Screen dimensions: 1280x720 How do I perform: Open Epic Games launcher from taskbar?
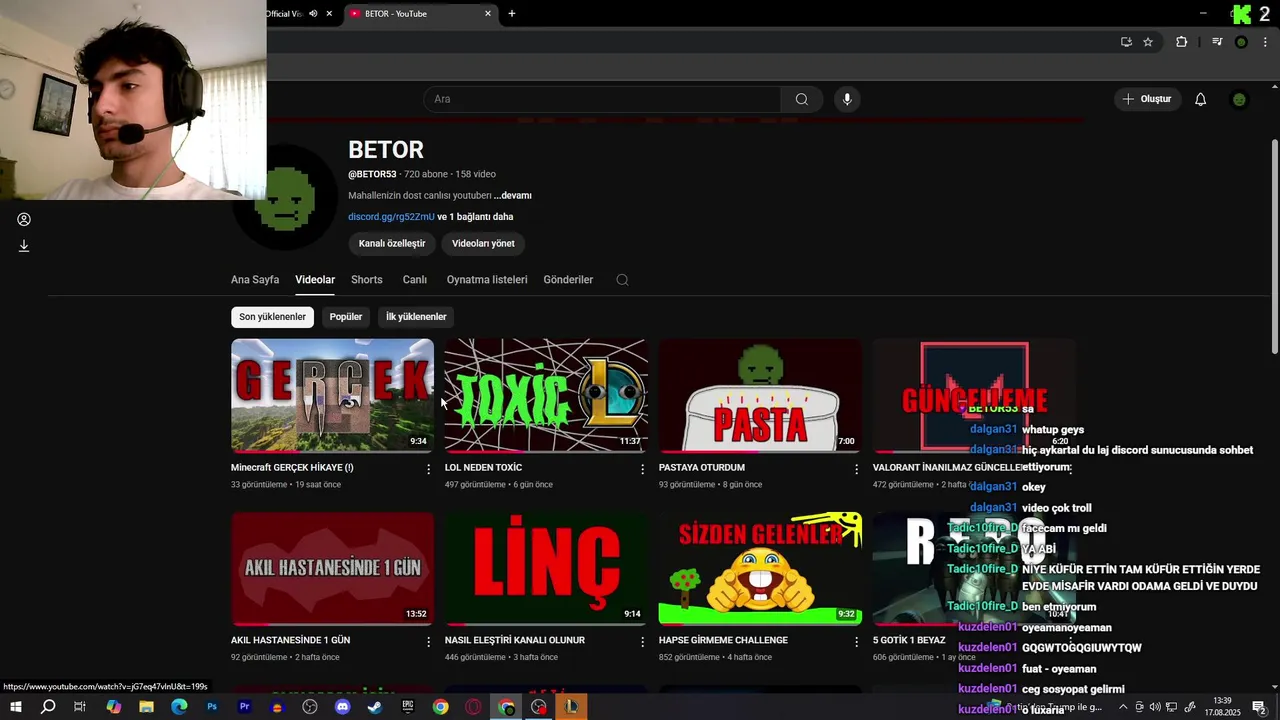pyautogui.click(x=408, y=707)
